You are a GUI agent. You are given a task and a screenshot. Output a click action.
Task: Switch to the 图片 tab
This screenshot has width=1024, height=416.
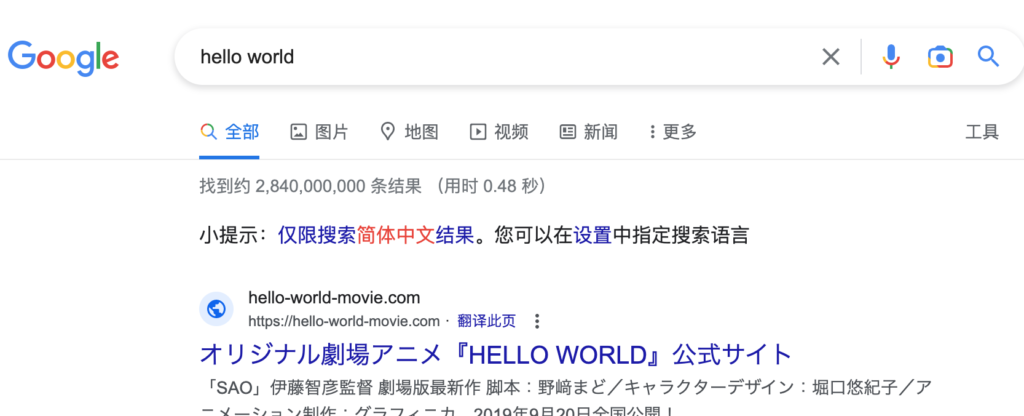pos(319,132)
